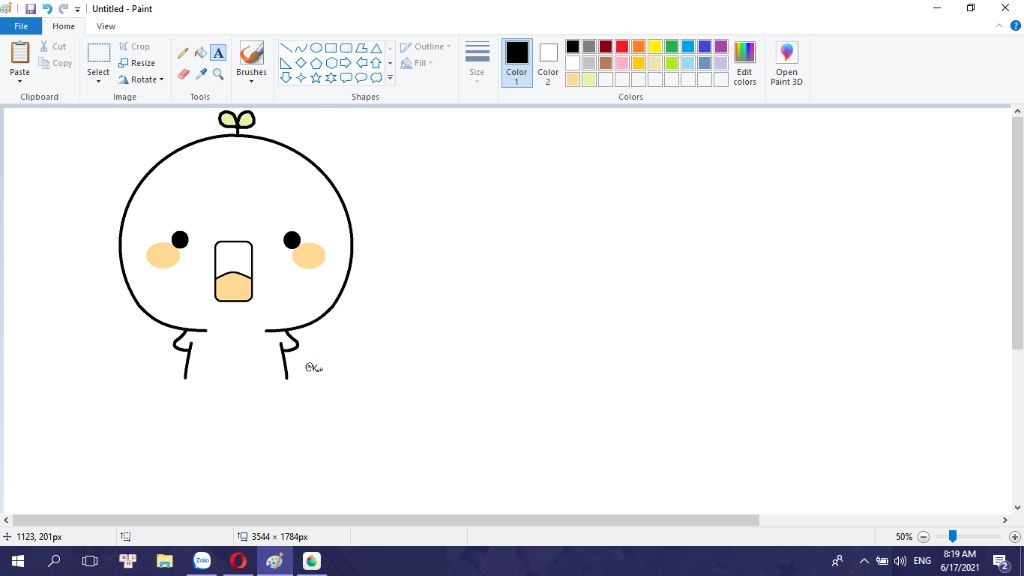Choose the Curve shape

coord(300,48)
